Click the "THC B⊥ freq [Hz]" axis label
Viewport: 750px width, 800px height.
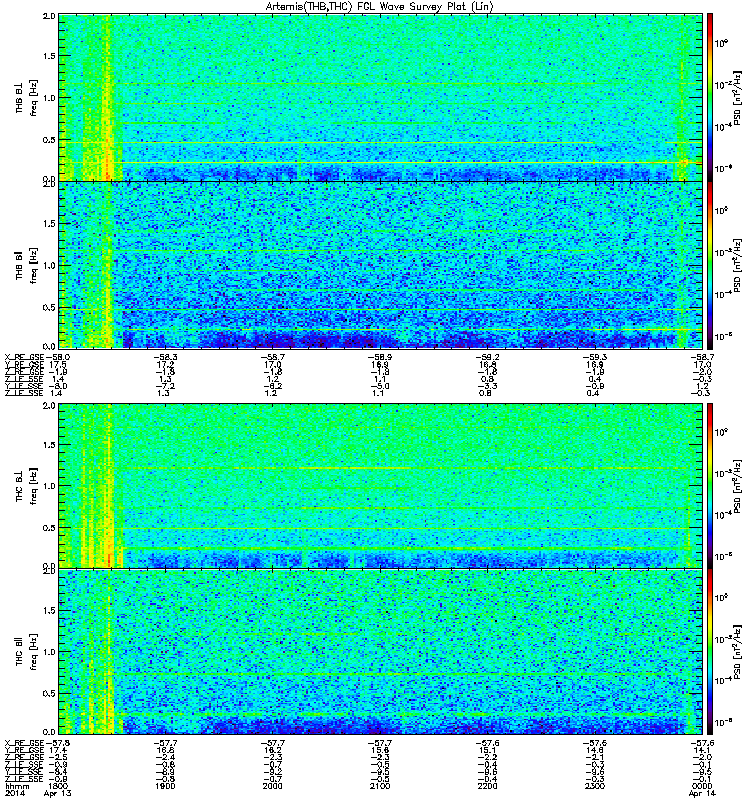(x=26, y=486)
